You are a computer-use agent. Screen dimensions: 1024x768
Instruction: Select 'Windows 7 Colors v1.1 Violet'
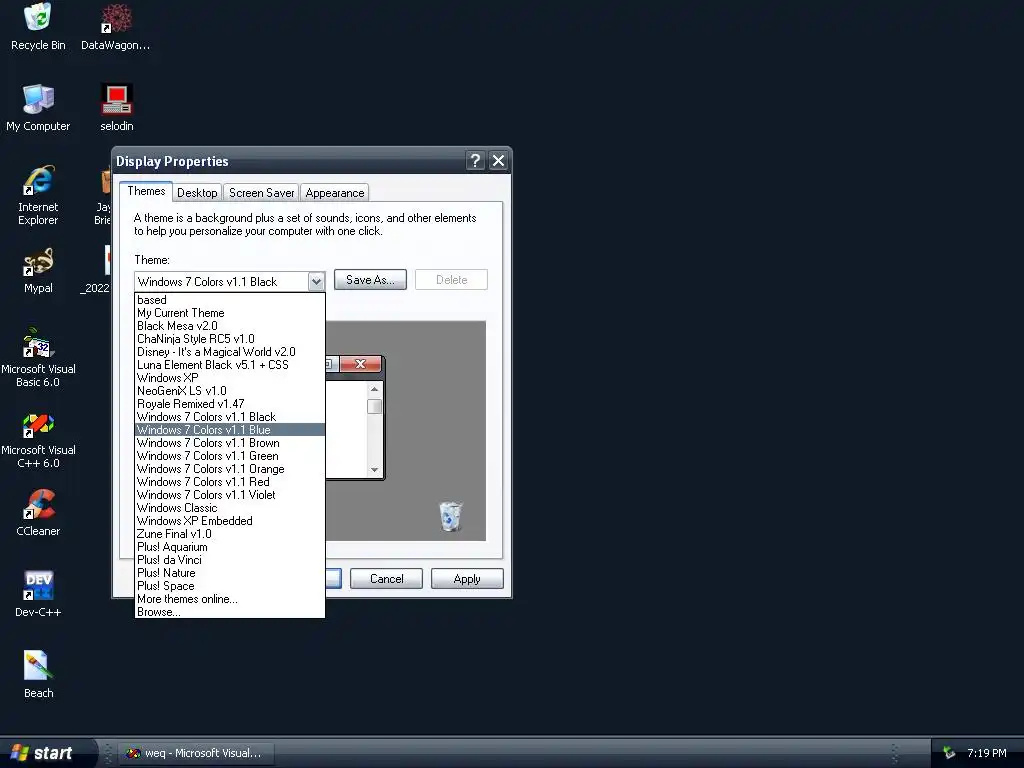(x=230, y=495)
